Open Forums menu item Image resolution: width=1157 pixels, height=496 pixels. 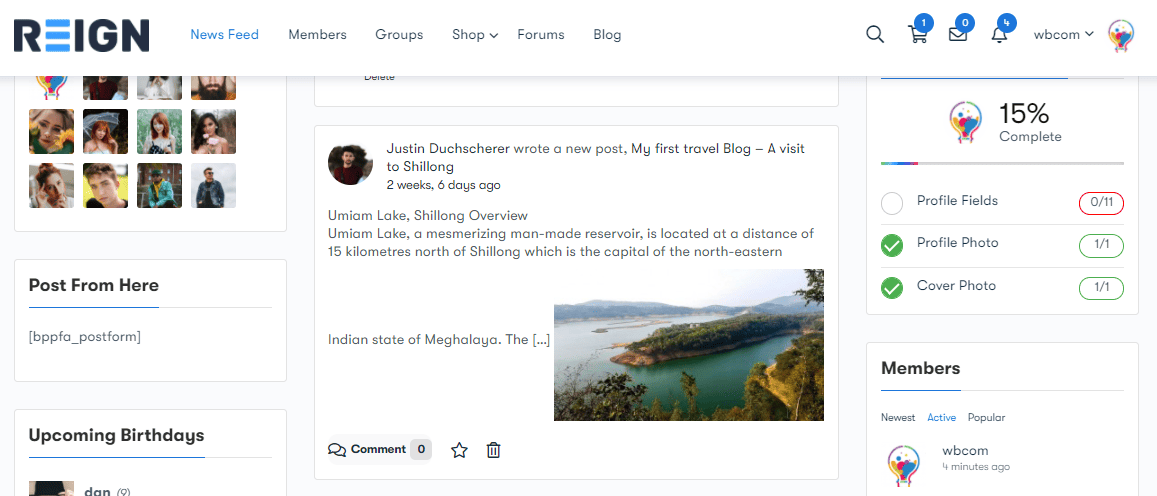tap(541, 35)
